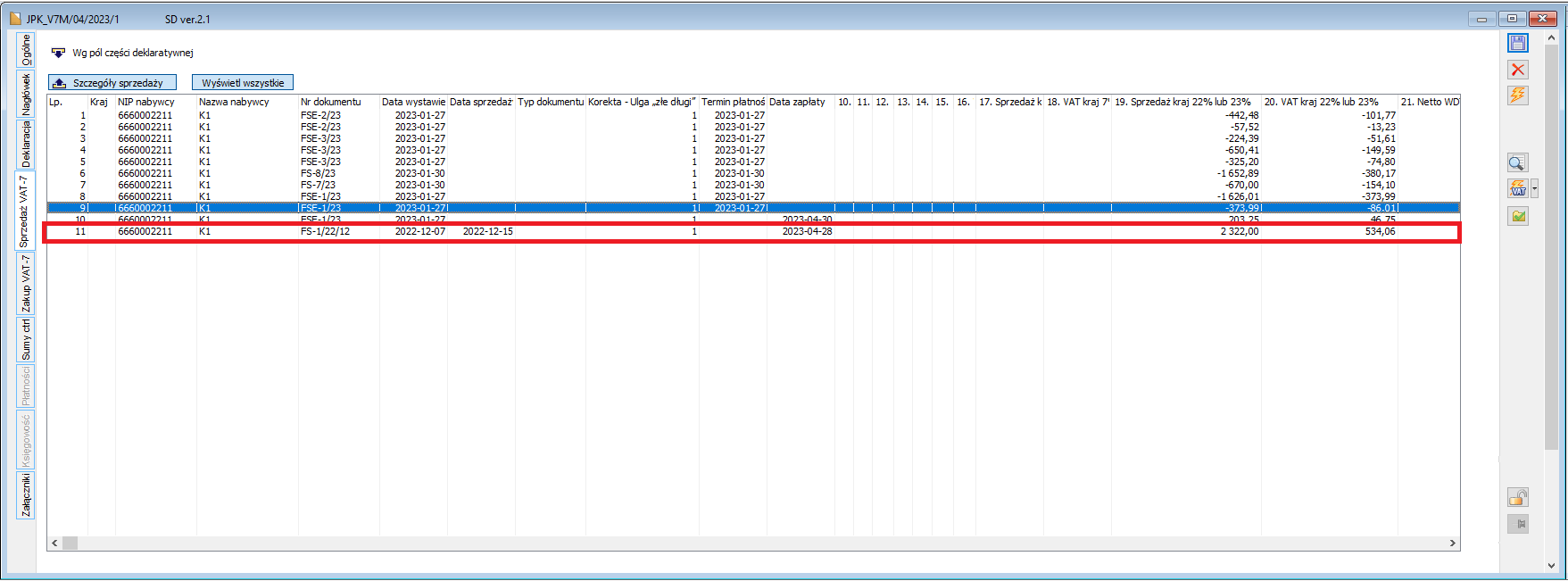The image size is (1568, 581).
Task: Click the 'Korekta - Ulga „złe długi”' column header
Action: 642,102
